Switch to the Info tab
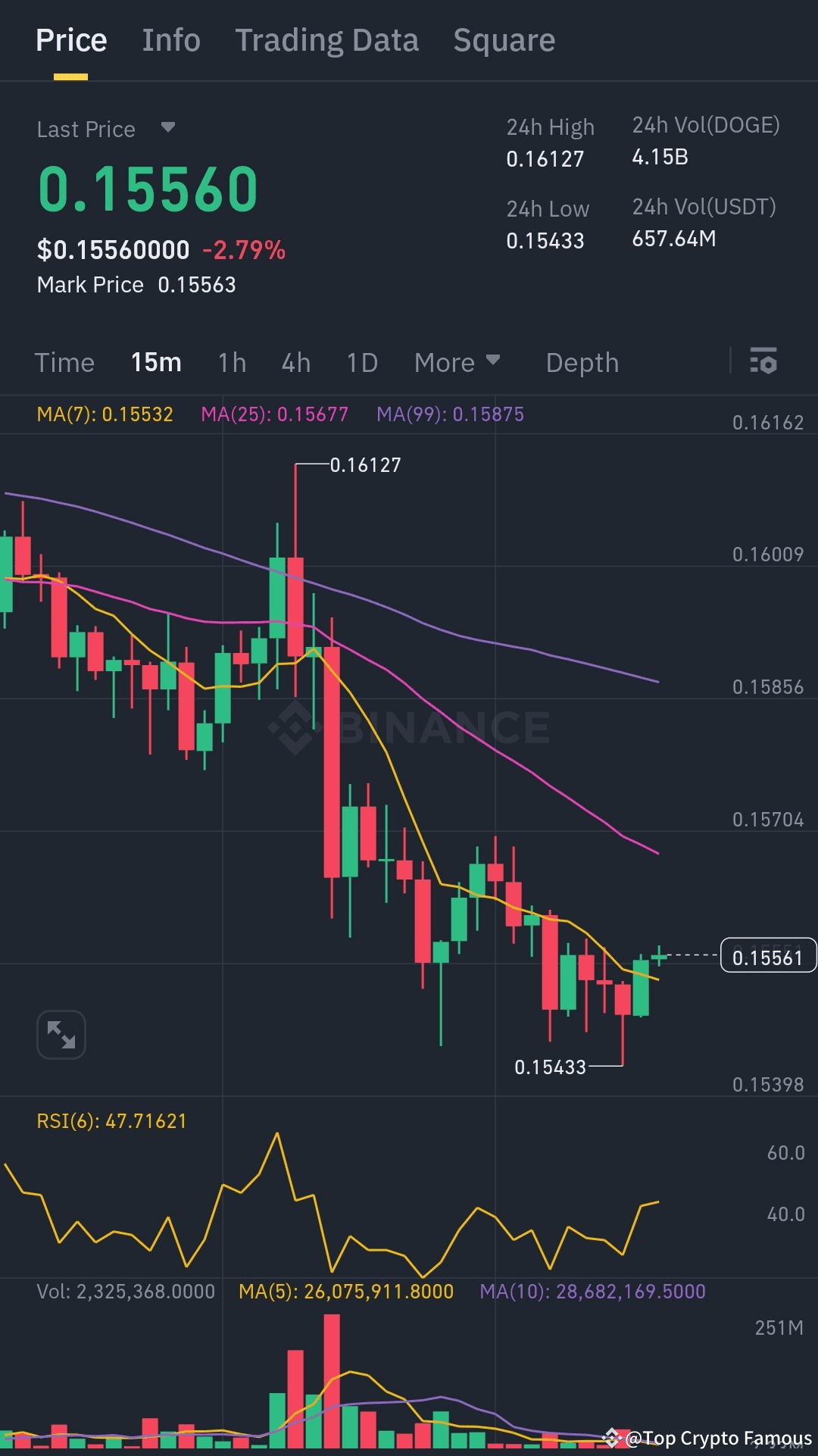 tap(171, 40)
